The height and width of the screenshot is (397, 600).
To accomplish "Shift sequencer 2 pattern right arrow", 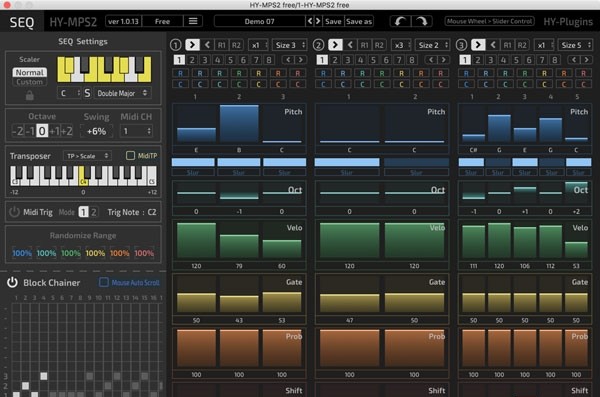I will (443, 60).
